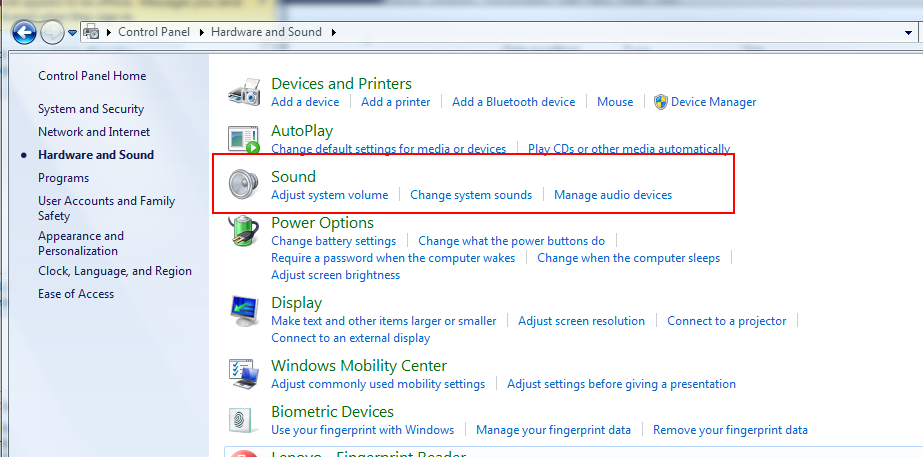923x457 pixels.
Task: Open the Display heading
Action: point(297,303)
